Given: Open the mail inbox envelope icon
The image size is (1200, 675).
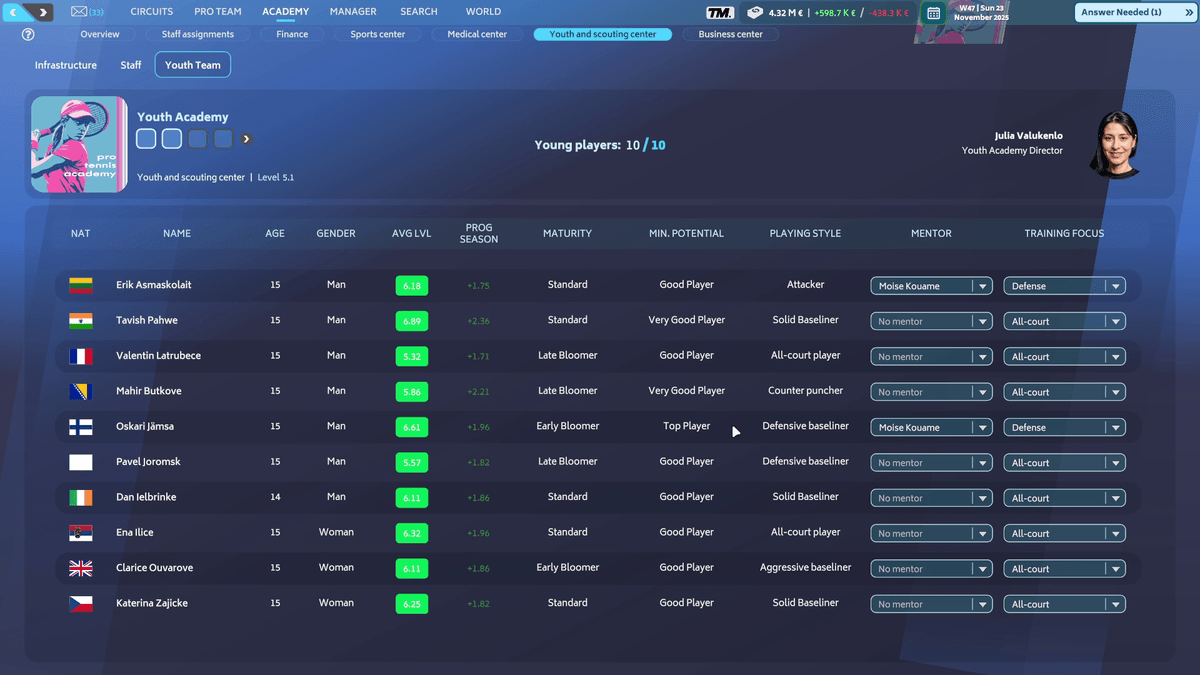Looking at the screenshot, I should tap(79, 12).
